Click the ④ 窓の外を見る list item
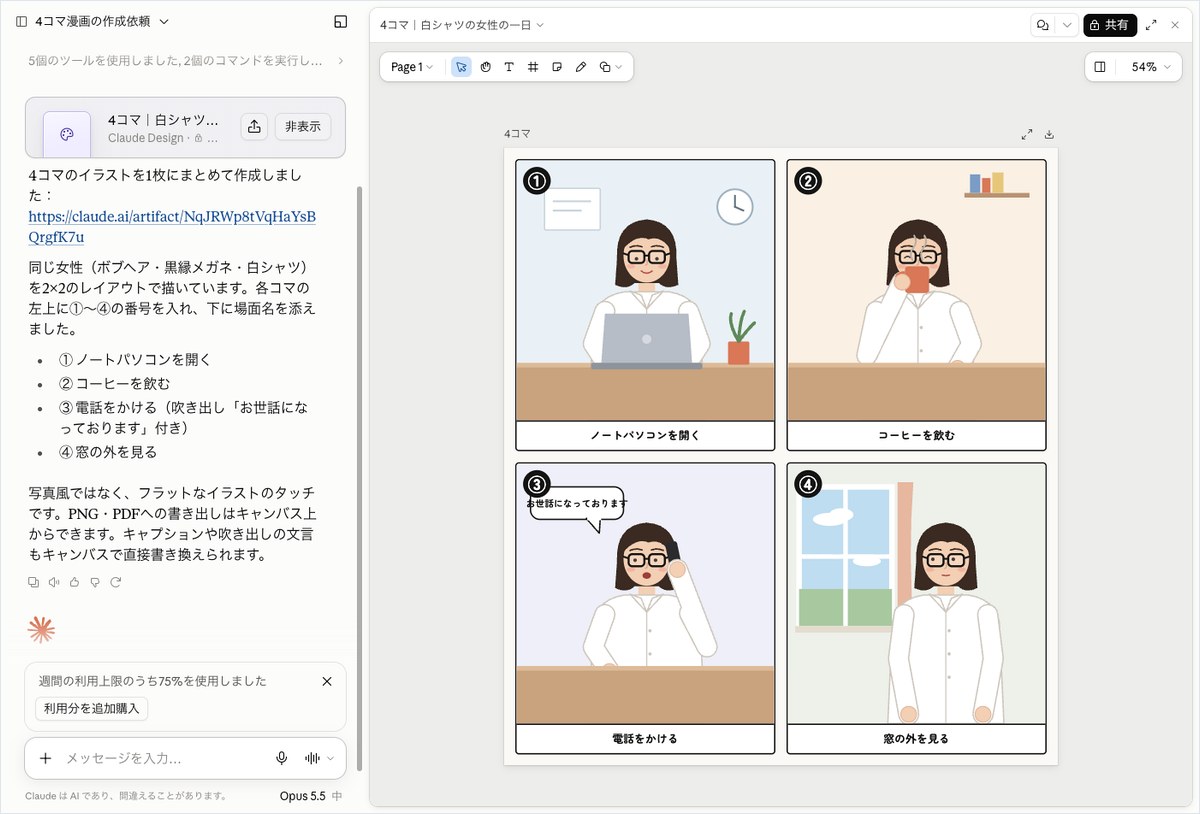The width and height of the screenshot is (1200, 814). click(108, 452)
